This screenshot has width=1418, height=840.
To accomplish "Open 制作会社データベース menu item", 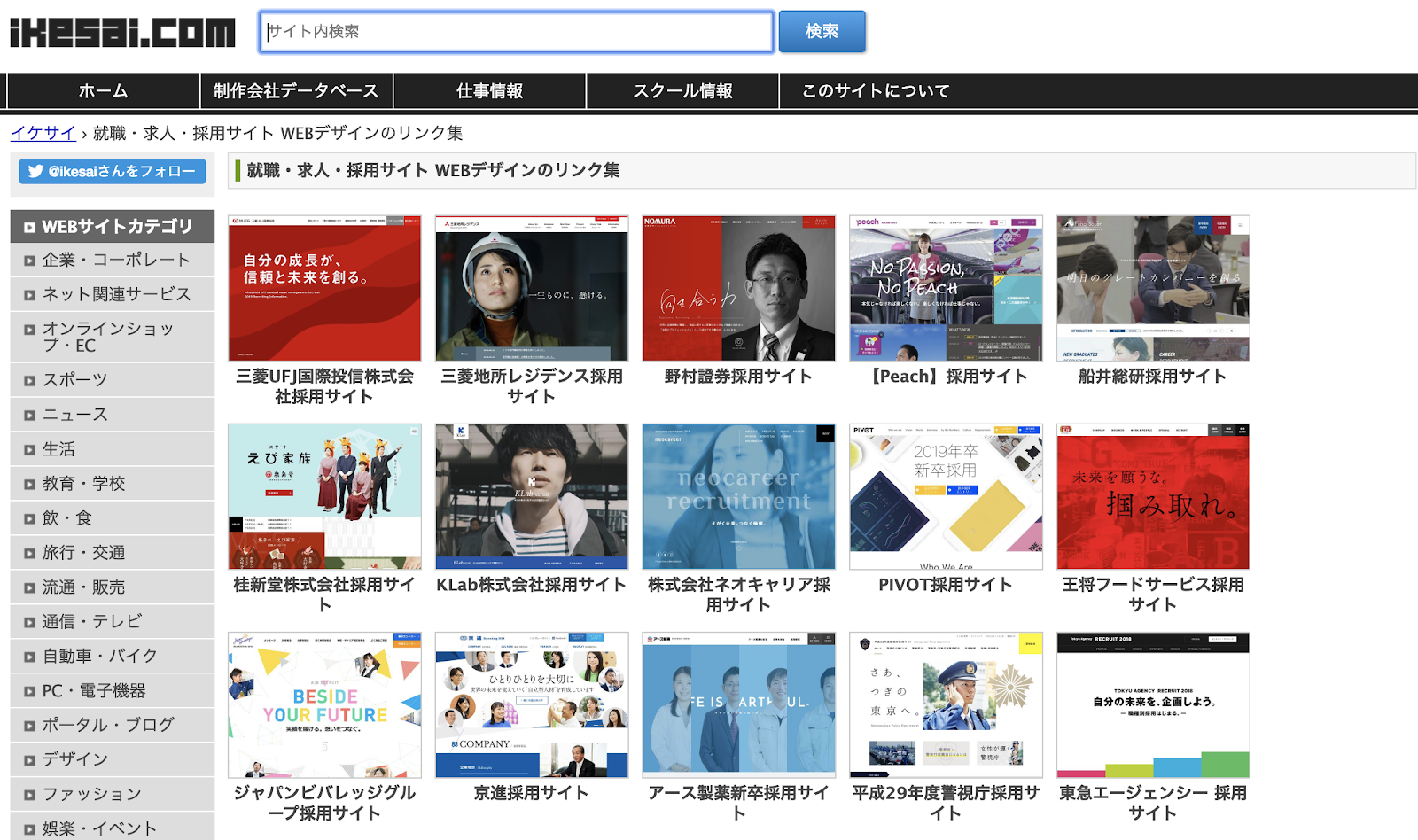I will pos(296,91).
